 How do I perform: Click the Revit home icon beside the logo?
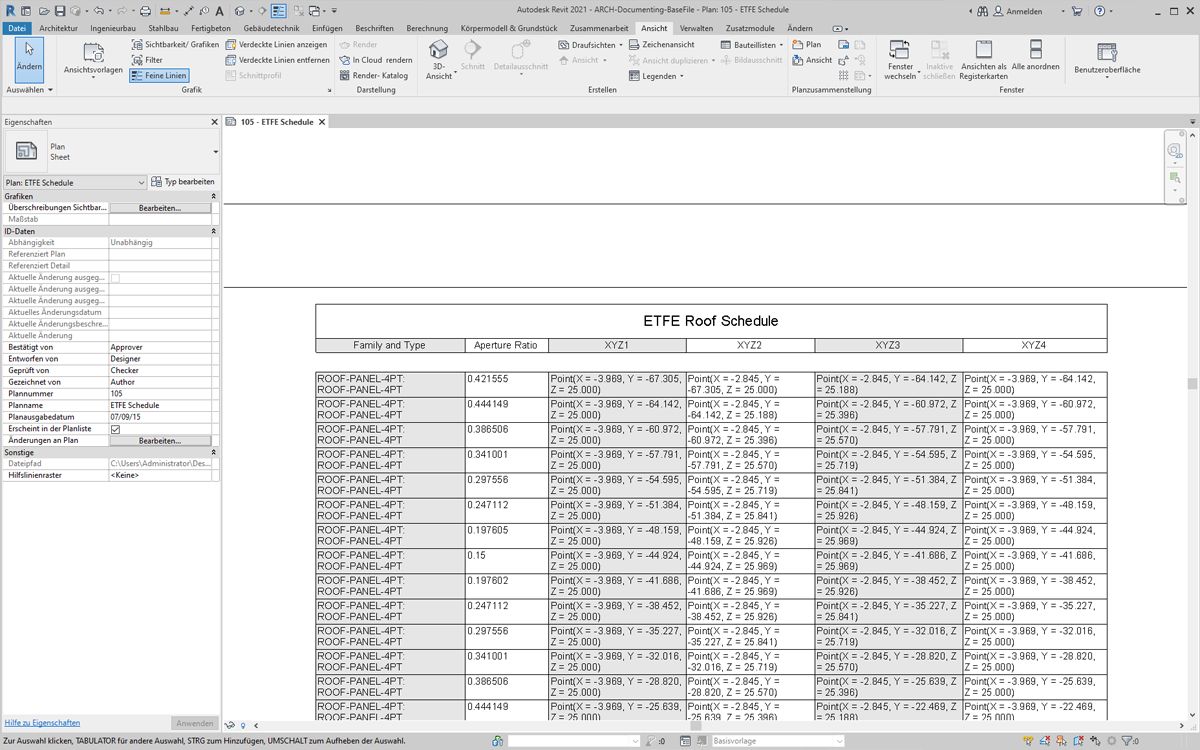point(26,11)
